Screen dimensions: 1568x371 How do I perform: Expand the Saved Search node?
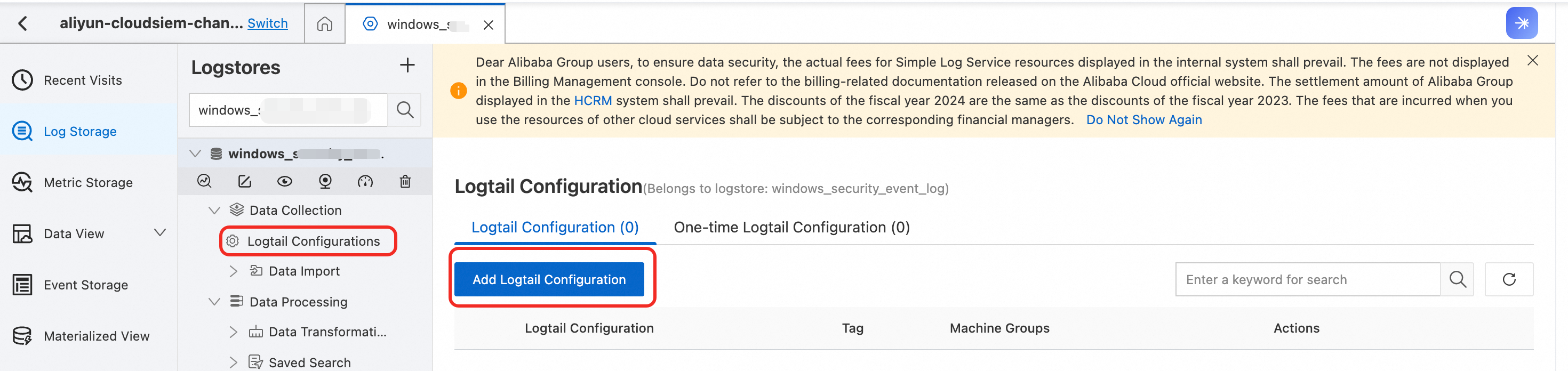click(x=233, y=362)
